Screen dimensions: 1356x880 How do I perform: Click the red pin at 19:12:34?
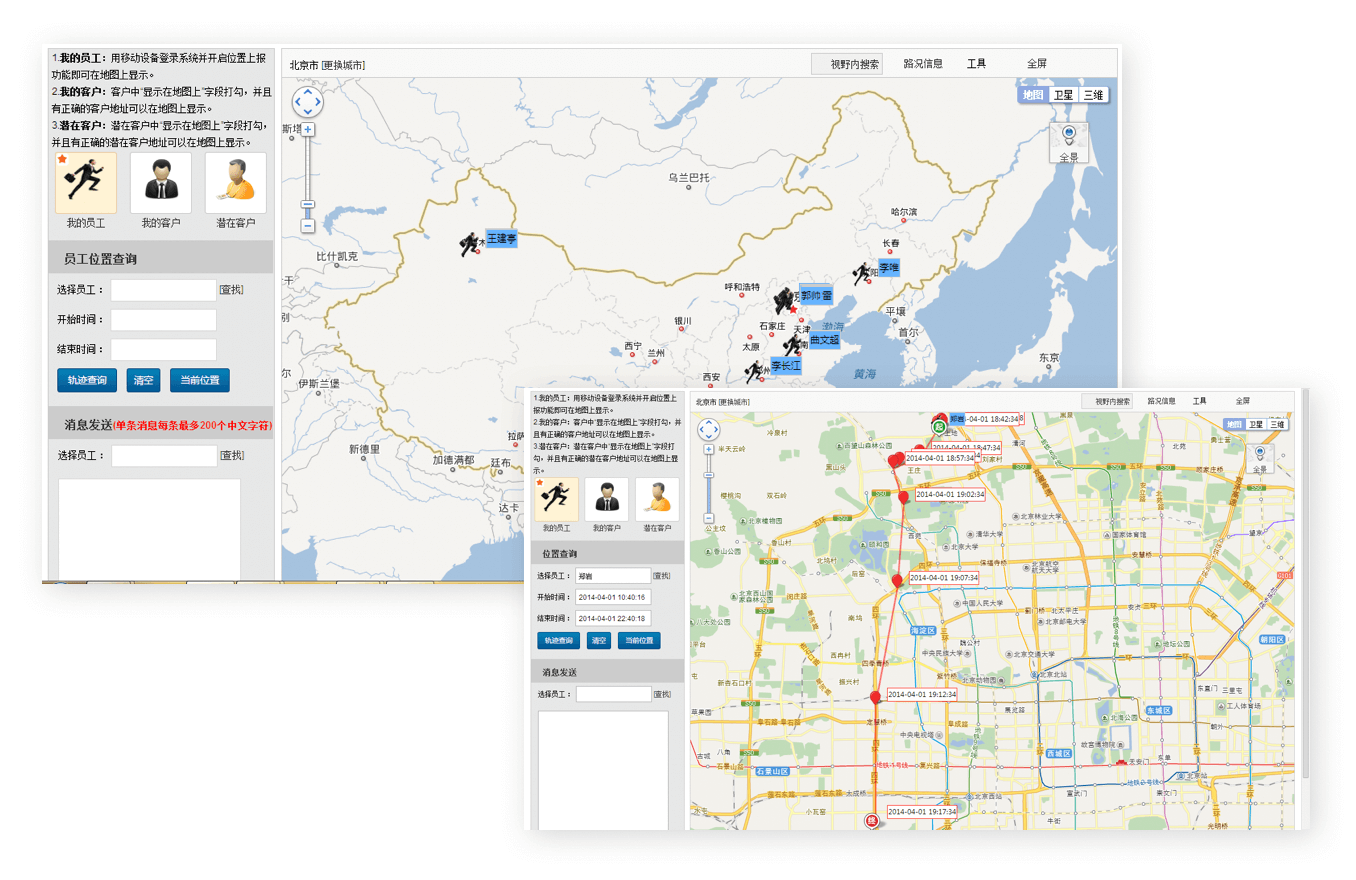click(x=876, y=697)
